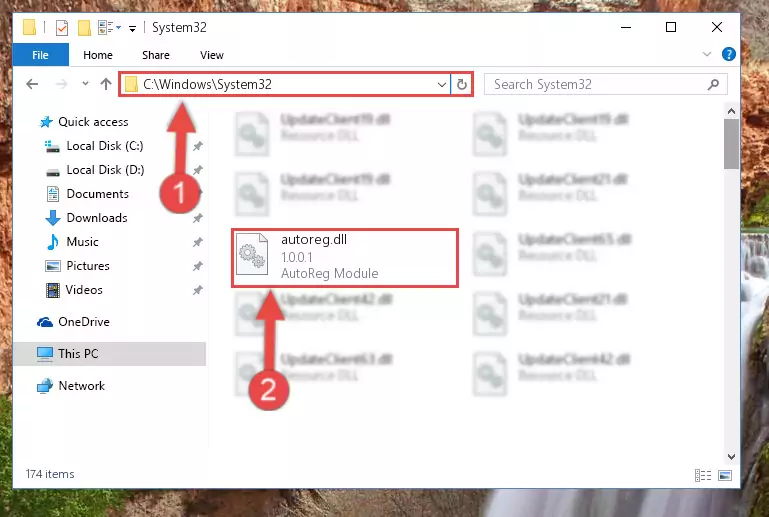The width and height of the screenshot is (769, 517).
Task: Switch to the Home ribbon tab
Action: [98, 55]
